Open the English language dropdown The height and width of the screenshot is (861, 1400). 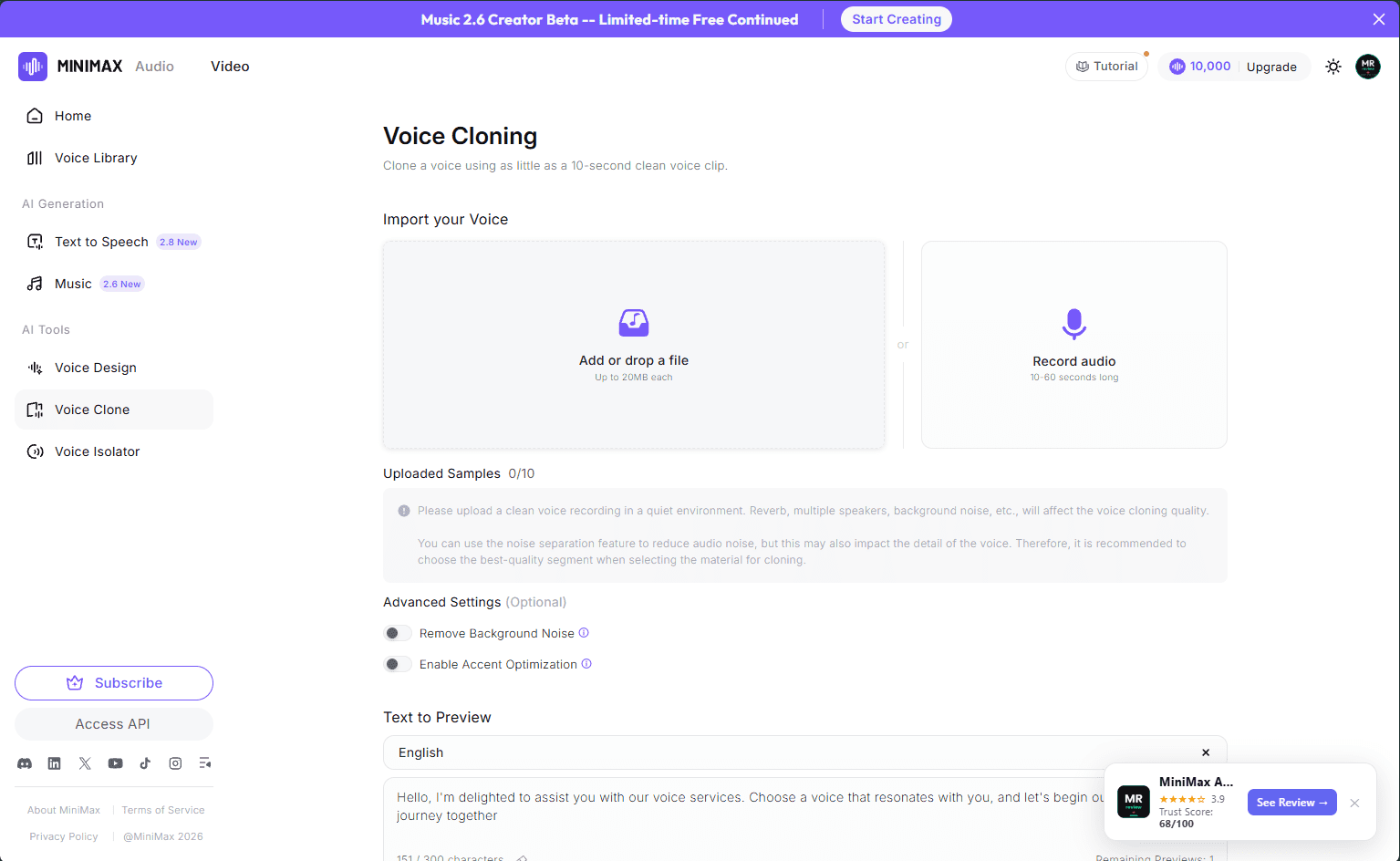[805, 752]
